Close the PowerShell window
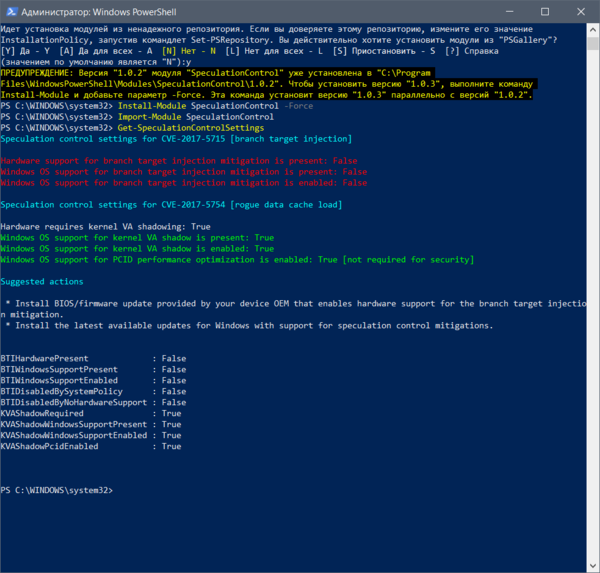Viewport: 600px width, 573px height. 581,12
